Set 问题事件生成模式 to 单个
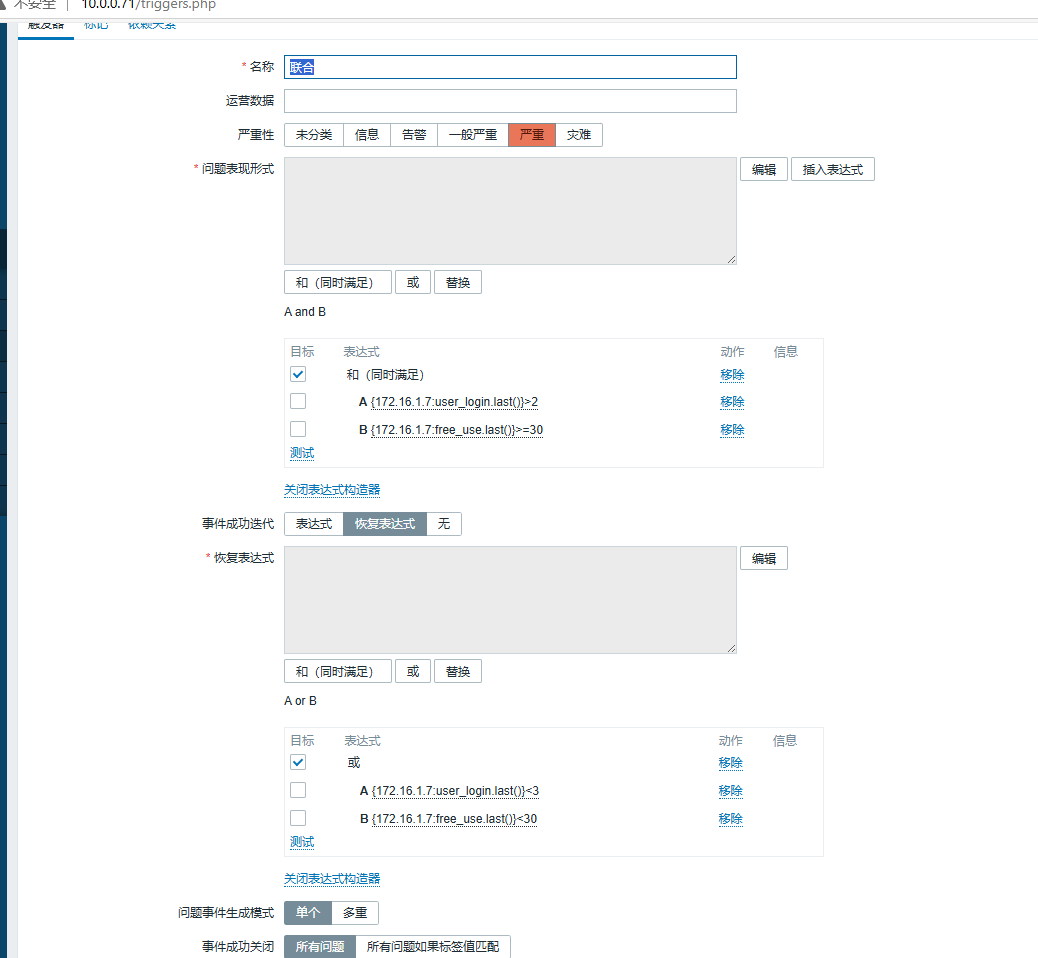This screenshot has width=1038, height=958. (308, 913)
